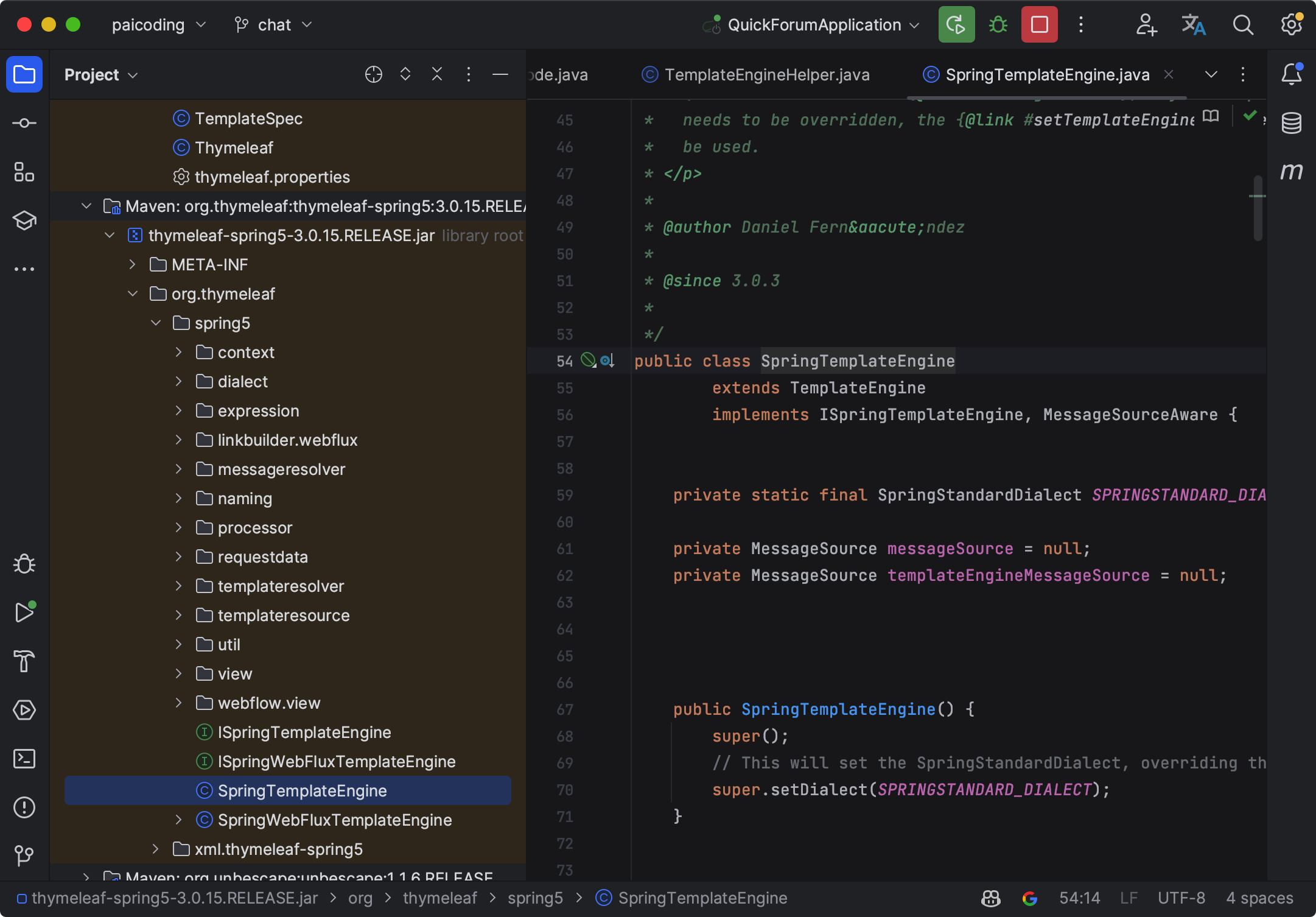Open the Git tool window

(24, 856)
